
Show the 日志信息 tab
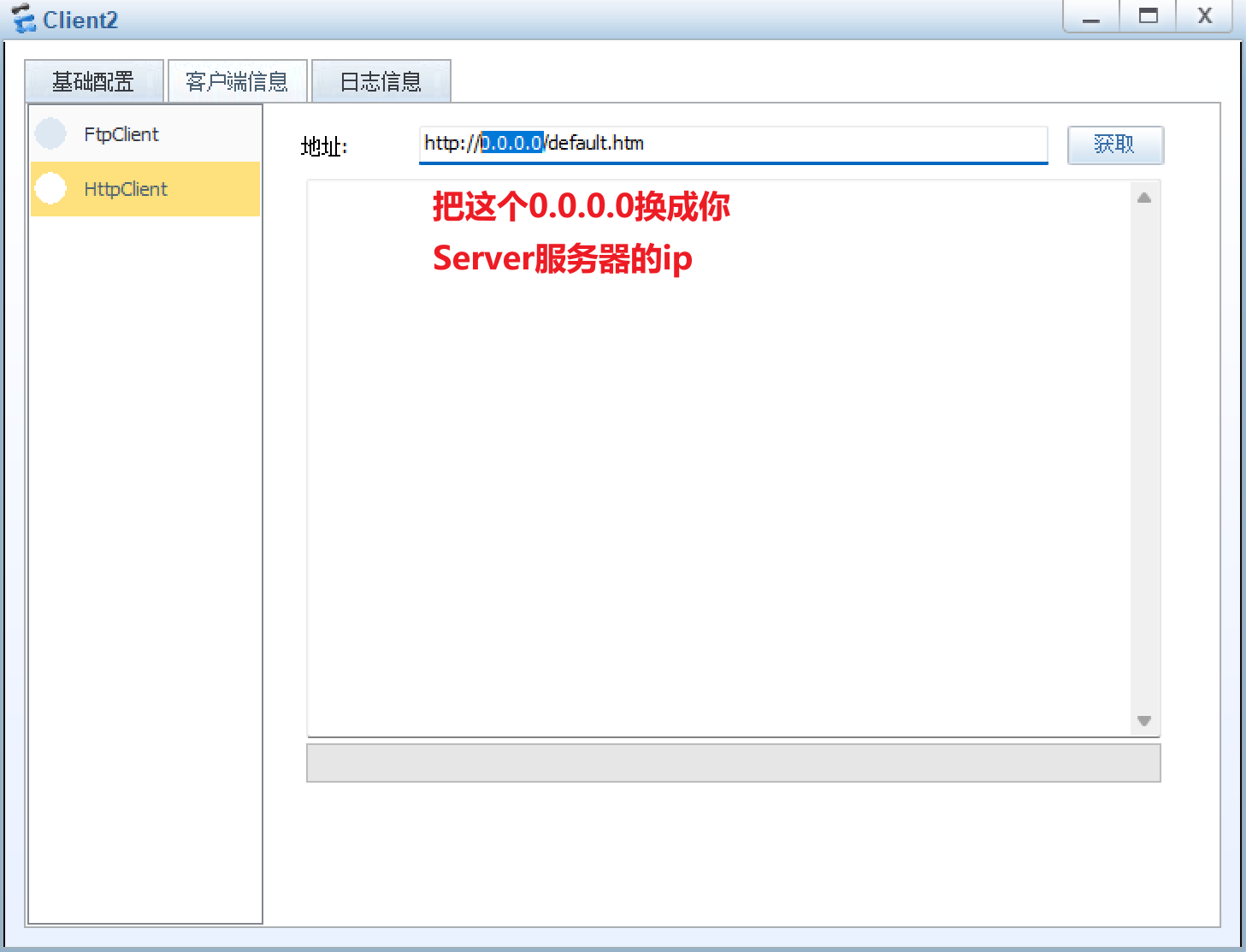coord(381,81)
